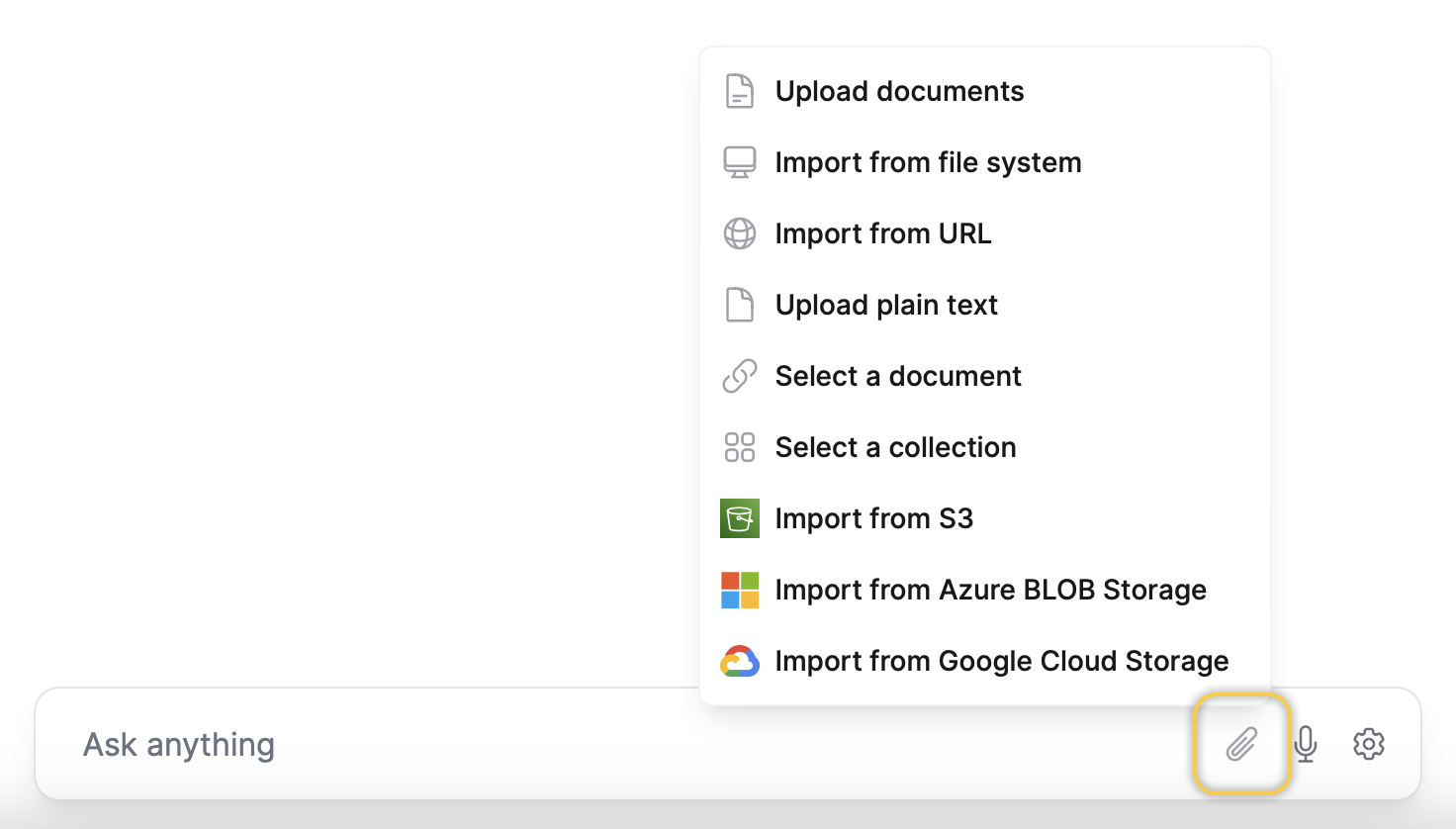The height and width of the screenshot is (829, 1456).
Task: Click the paperclip attach icon
Action: pyautogui.click(x=1241, y=744)
